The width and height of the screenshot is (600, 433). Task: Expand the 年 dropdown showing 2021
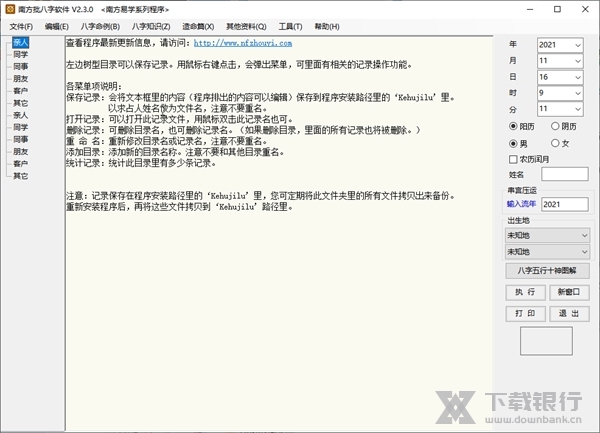[577, 45]
